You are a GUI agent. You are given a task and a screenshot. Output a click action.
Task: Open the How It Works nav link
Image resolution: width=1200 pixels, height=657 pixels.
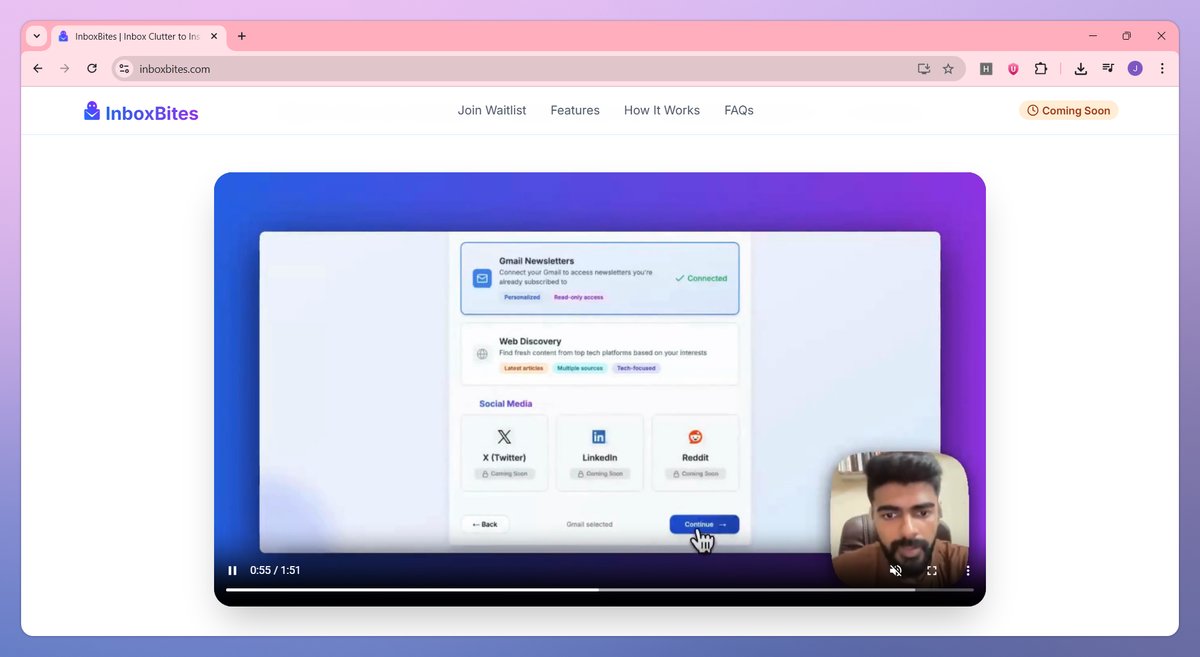tap(662, 110)
